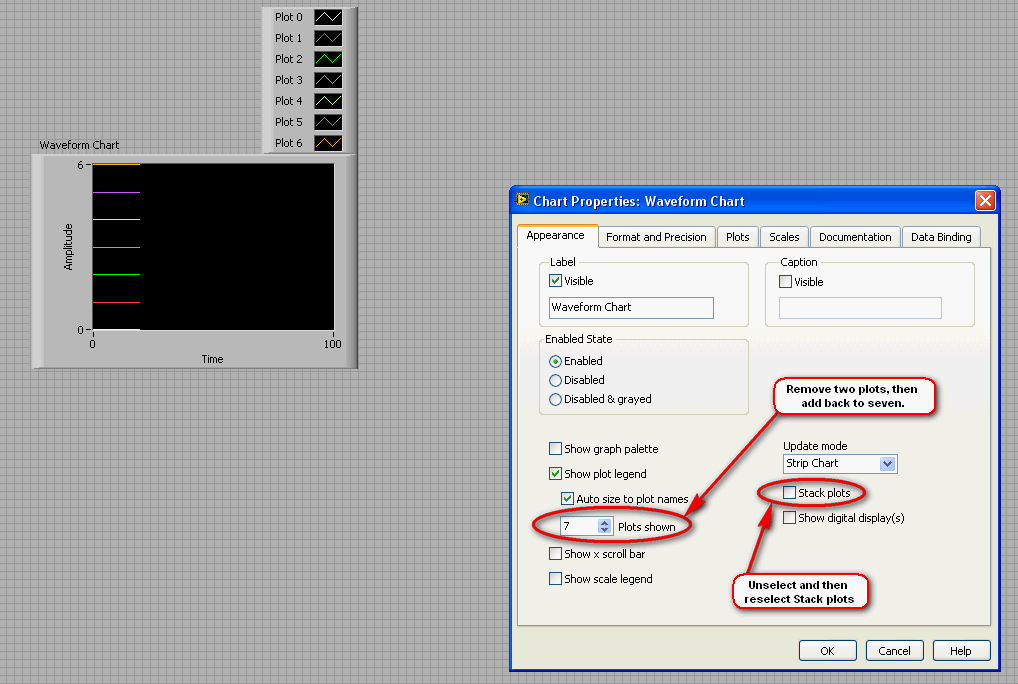Switch to the Scales tab

[x=784, y=237]
